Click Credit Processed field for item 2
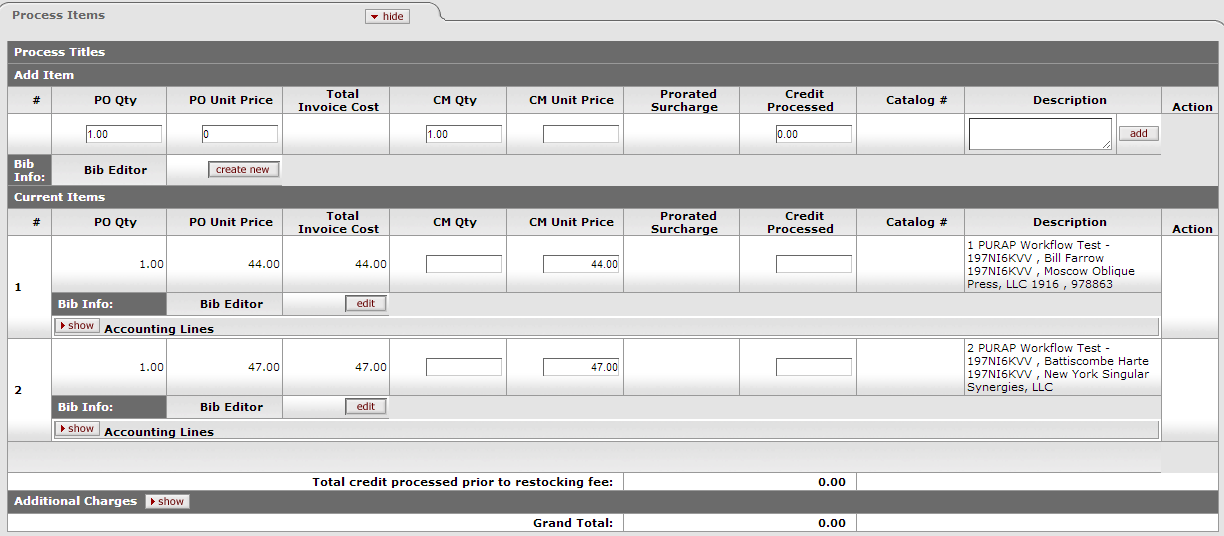Screen dimensions: 1224x536 814,367
